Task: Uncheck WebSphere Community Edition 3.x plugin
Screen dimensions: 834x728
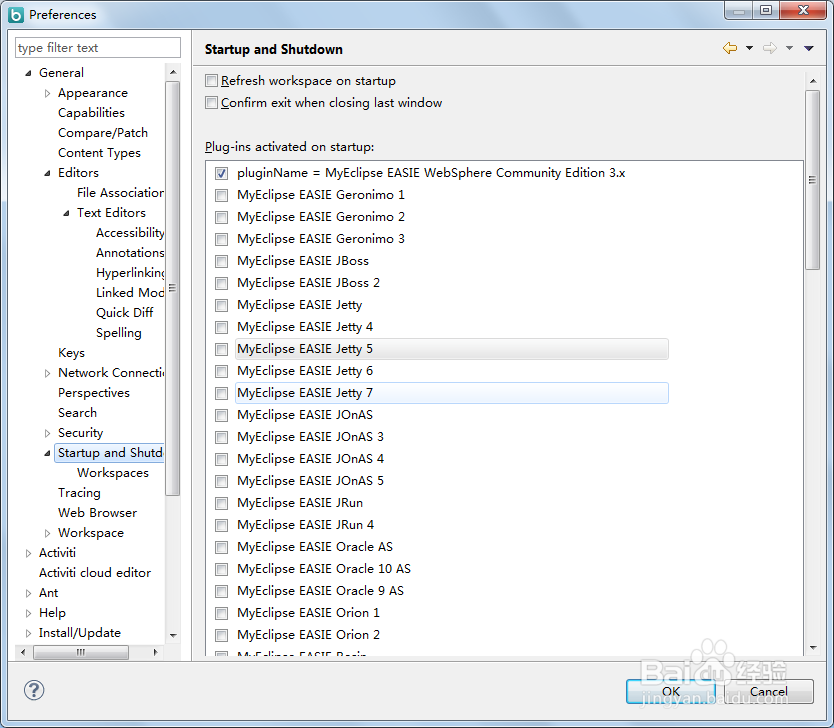Action: [222, 173]
